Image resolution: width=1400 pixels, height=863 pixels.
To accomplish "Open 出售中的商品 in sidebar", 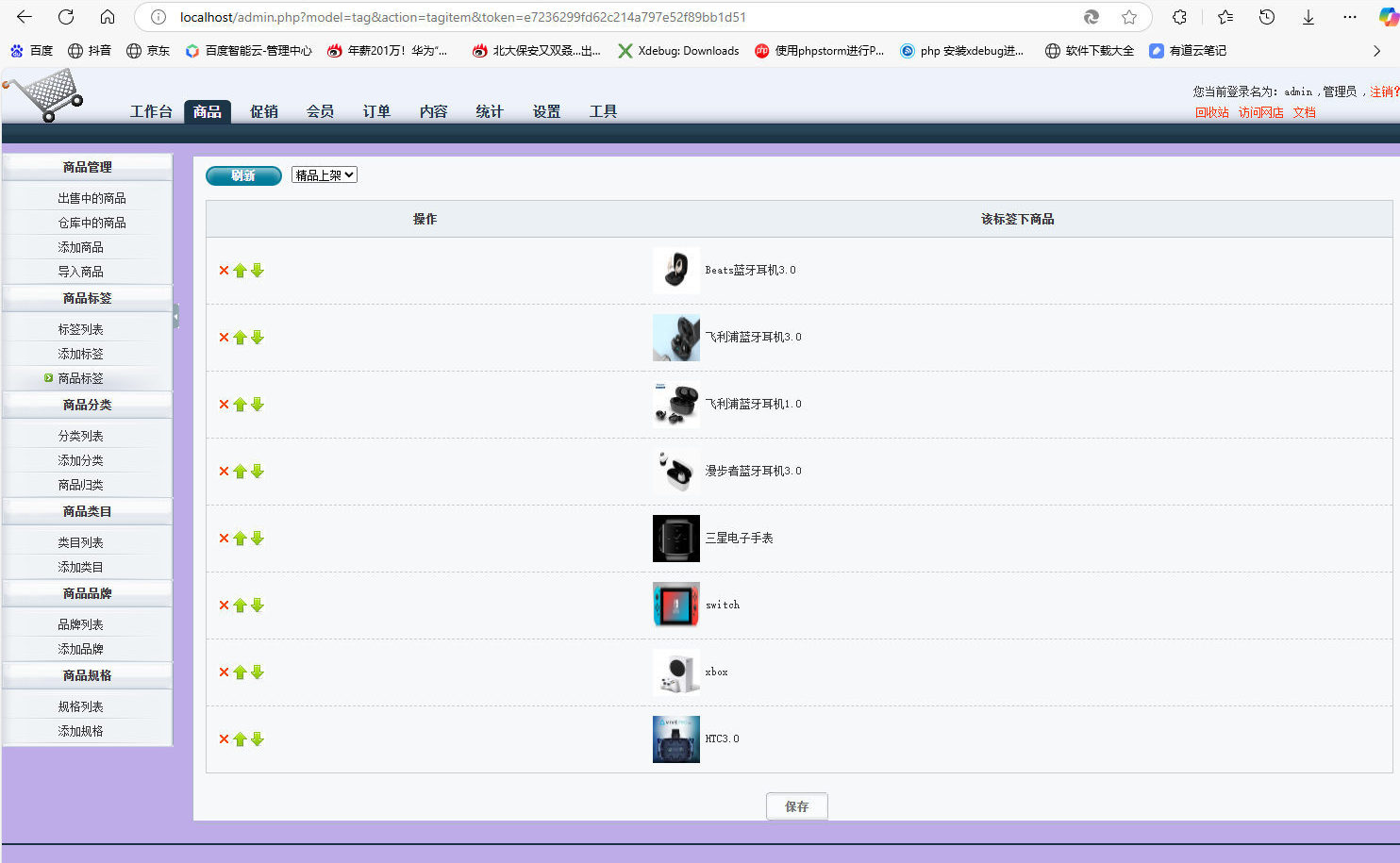I will [x=92, y=198].
